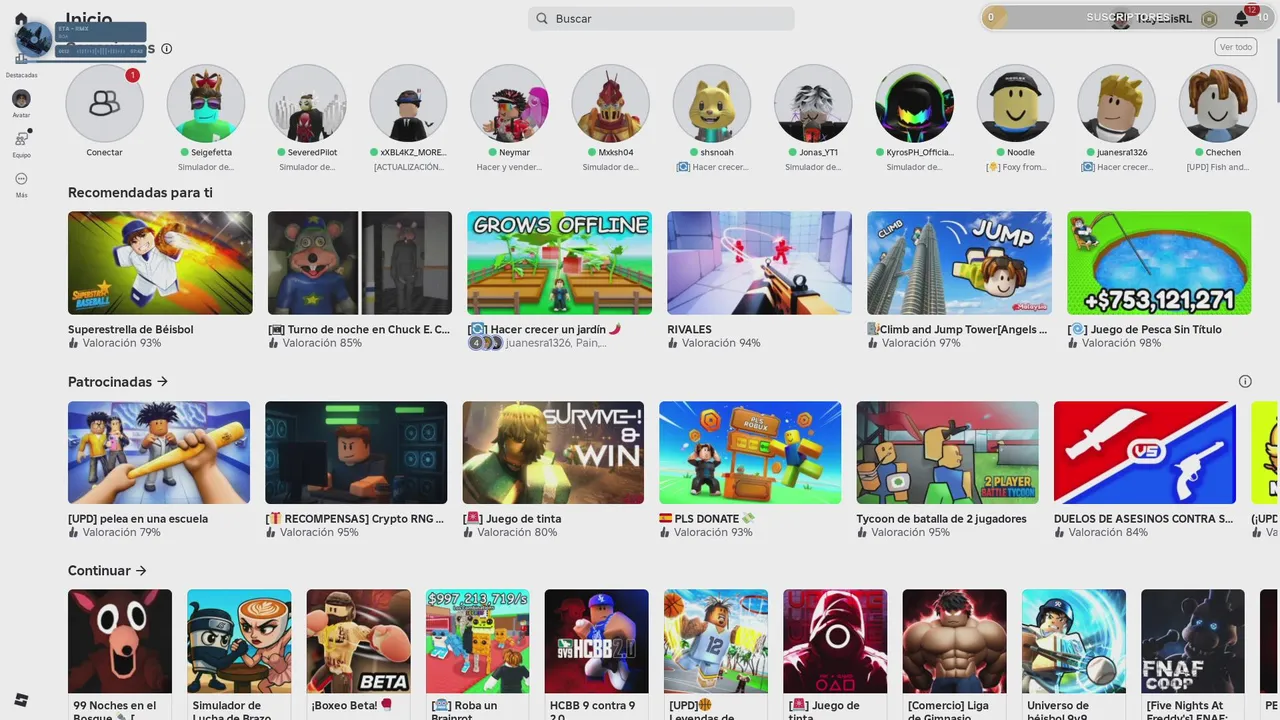Screen dimensions: 1280x720
Task: Continue Simulador de Lucha de Brazo
Action: (x=239, y=641)
